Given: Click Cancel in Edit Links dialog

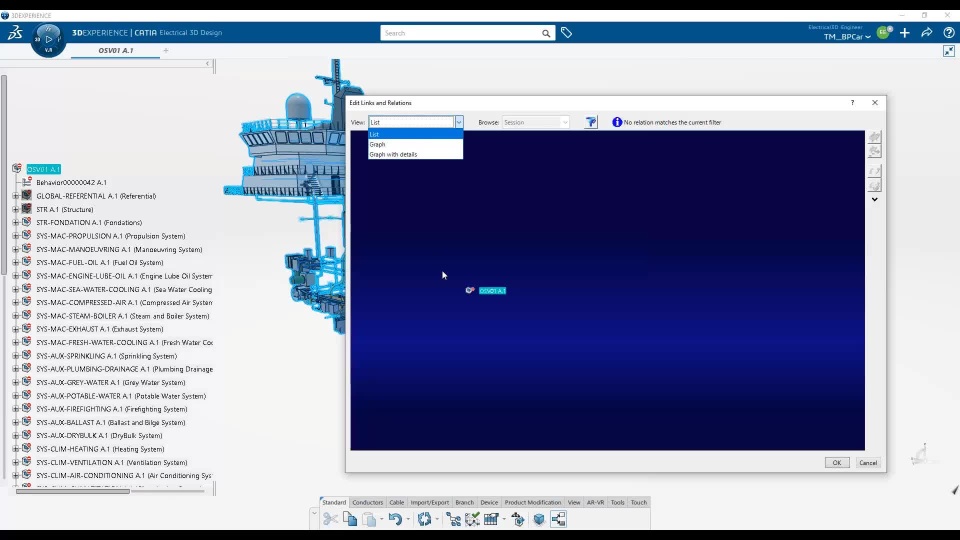Looking at the screenshot, I should coord(868,463).
